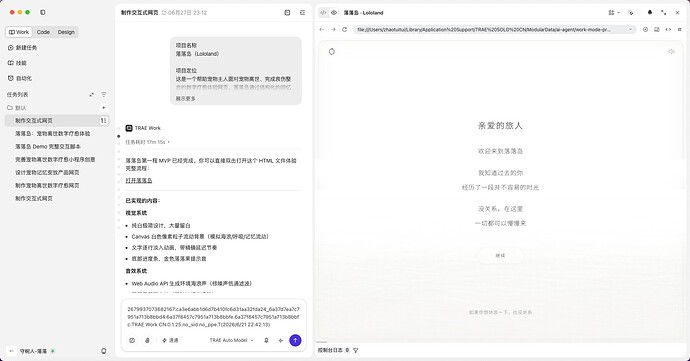This screenshot has height=361, width=690.
Task: Toggle the sound speaker icon in Lololand page
Action: (x=671, y=52)
